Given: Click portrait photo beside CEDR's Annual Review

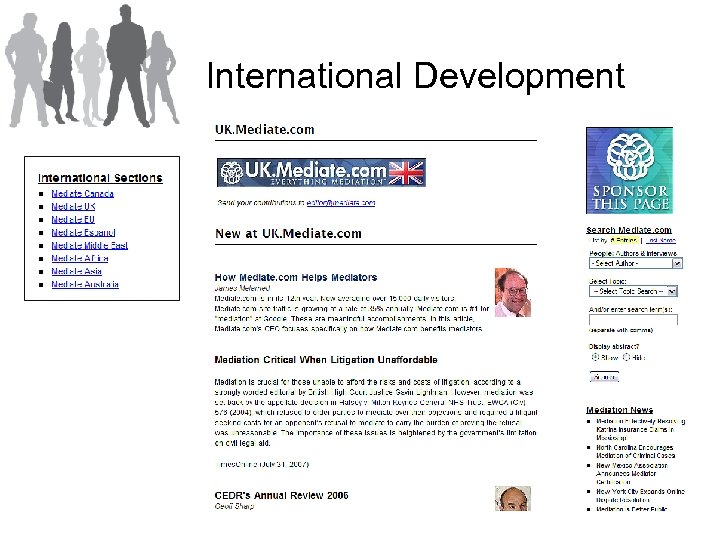Looking at the screenshot, I should [512, 499].
